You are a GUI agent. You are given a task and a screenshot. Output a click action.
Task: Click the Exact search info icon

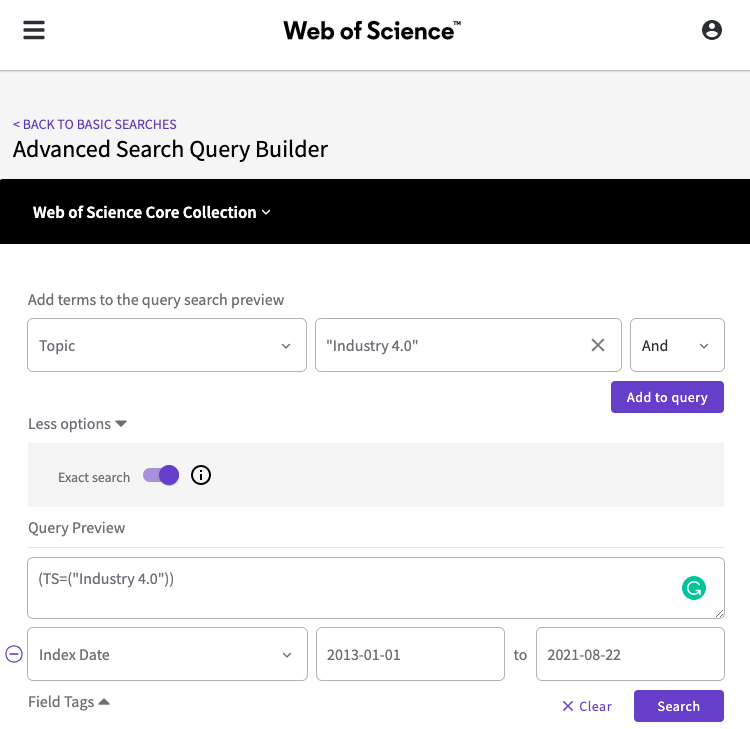201,475
